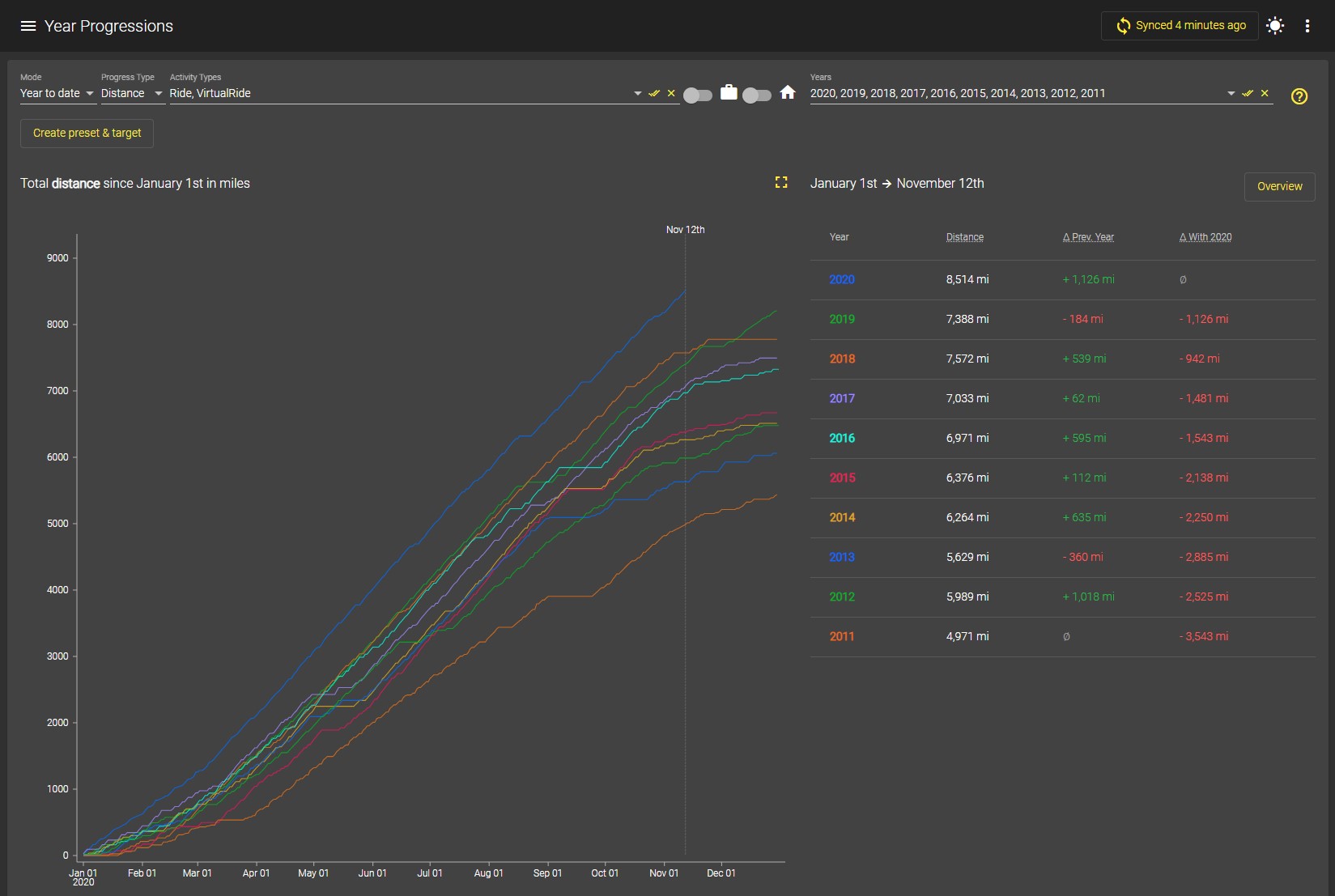Image resolution: width=1335 pixels, height=896 pixels.
Task: Open the Progress Type Distance dropdown
Action: pos(132,93)
